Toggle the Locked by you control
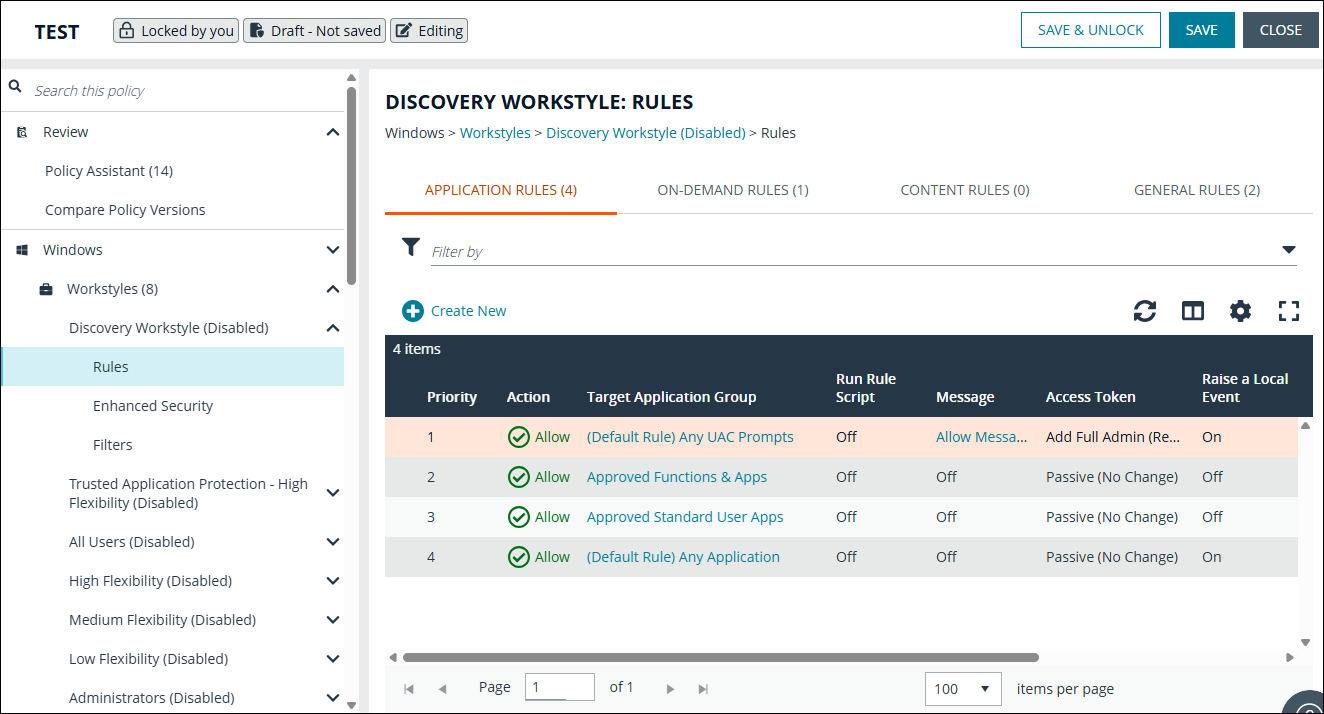This screenshot has width=1324, height=714. 175,30
